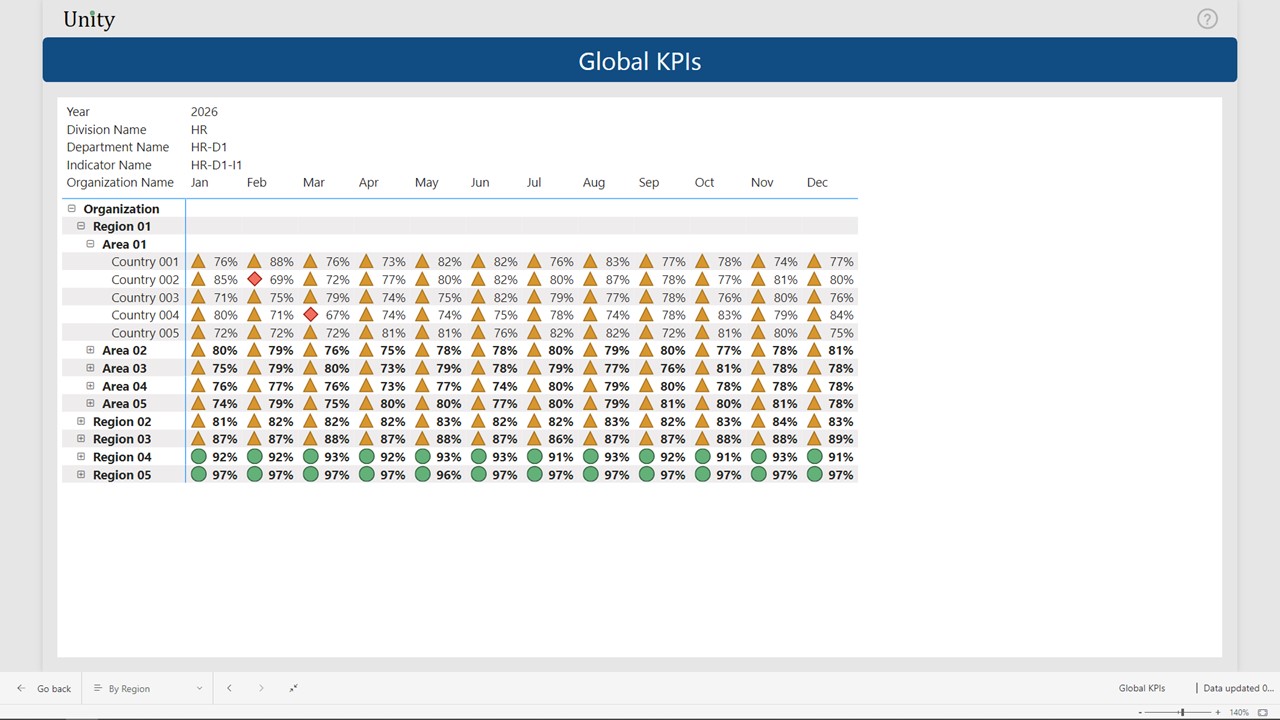Click the 140% zoom value

click(1239, 713)
